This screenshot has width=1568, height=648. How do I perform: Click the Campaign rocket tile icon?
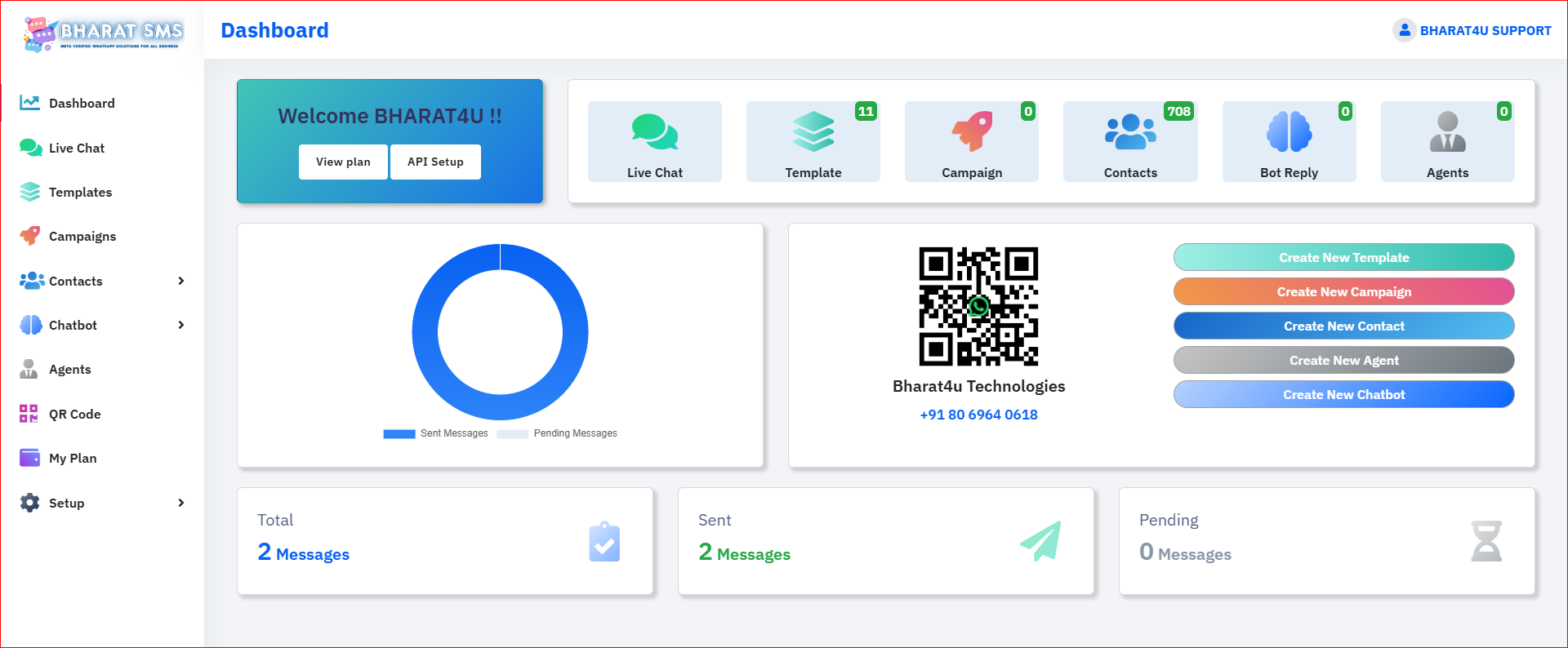point(971,132)
